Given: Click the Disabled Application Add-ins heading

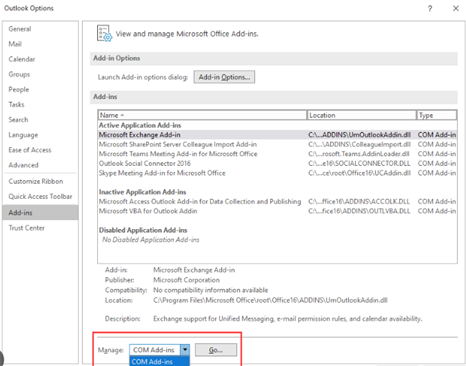Looking at the screenshot, I should click(x=143, y=230).
